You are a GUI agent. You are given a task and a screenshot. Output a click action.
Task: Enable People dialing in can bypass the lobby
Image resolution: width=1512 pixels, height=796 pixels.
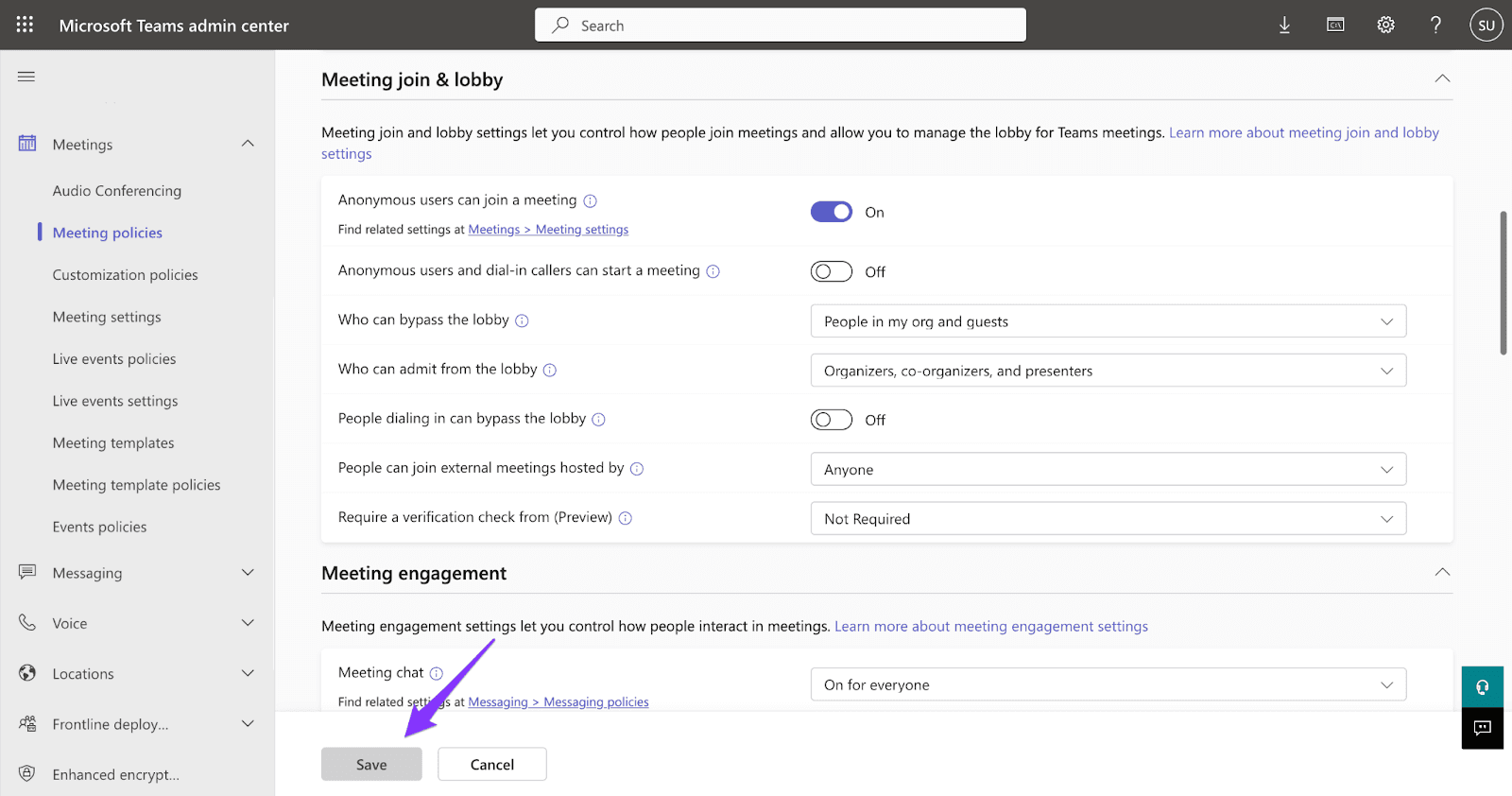click(x=832, y=420)
